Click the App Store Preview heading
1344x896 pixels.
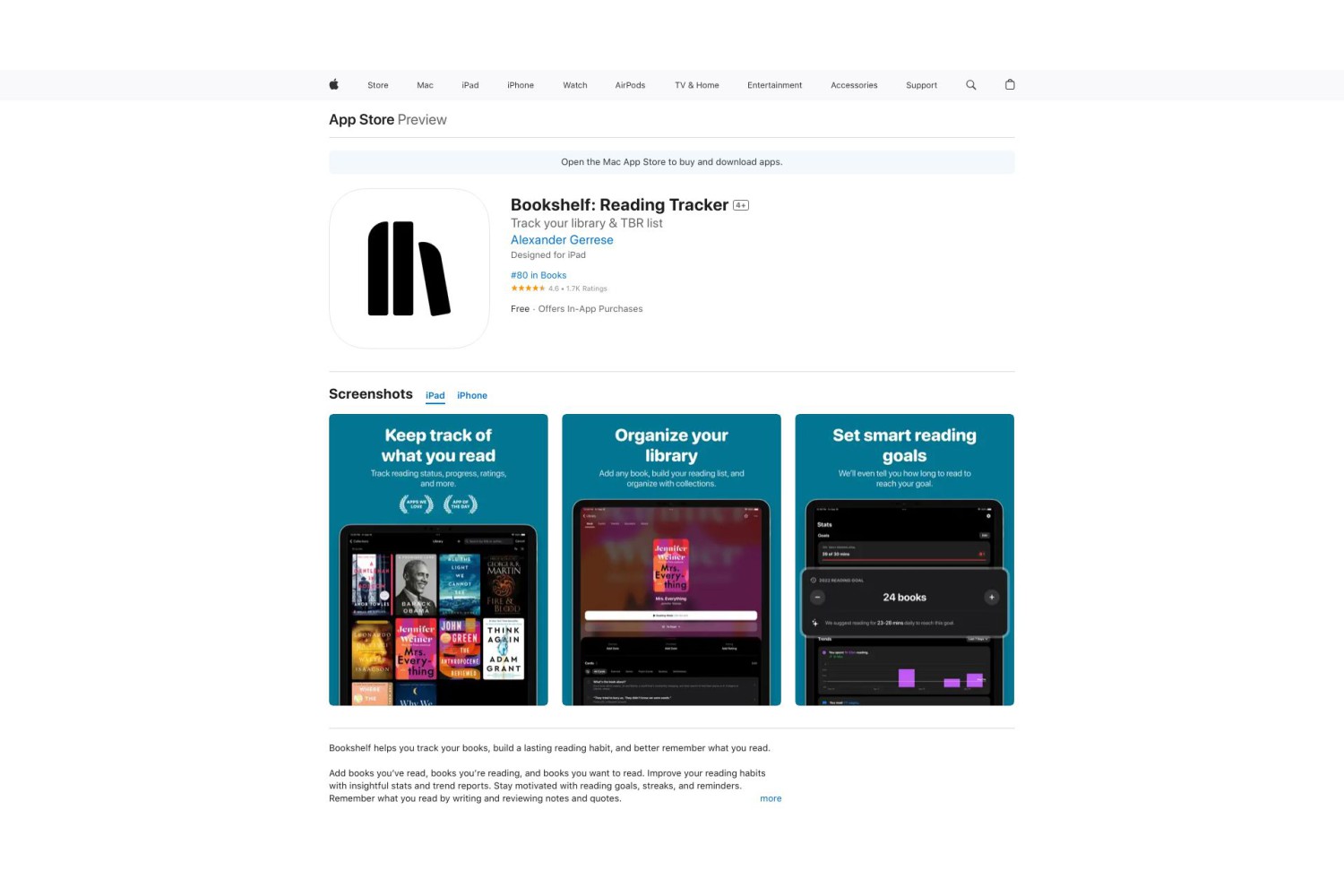click(388, 119)
